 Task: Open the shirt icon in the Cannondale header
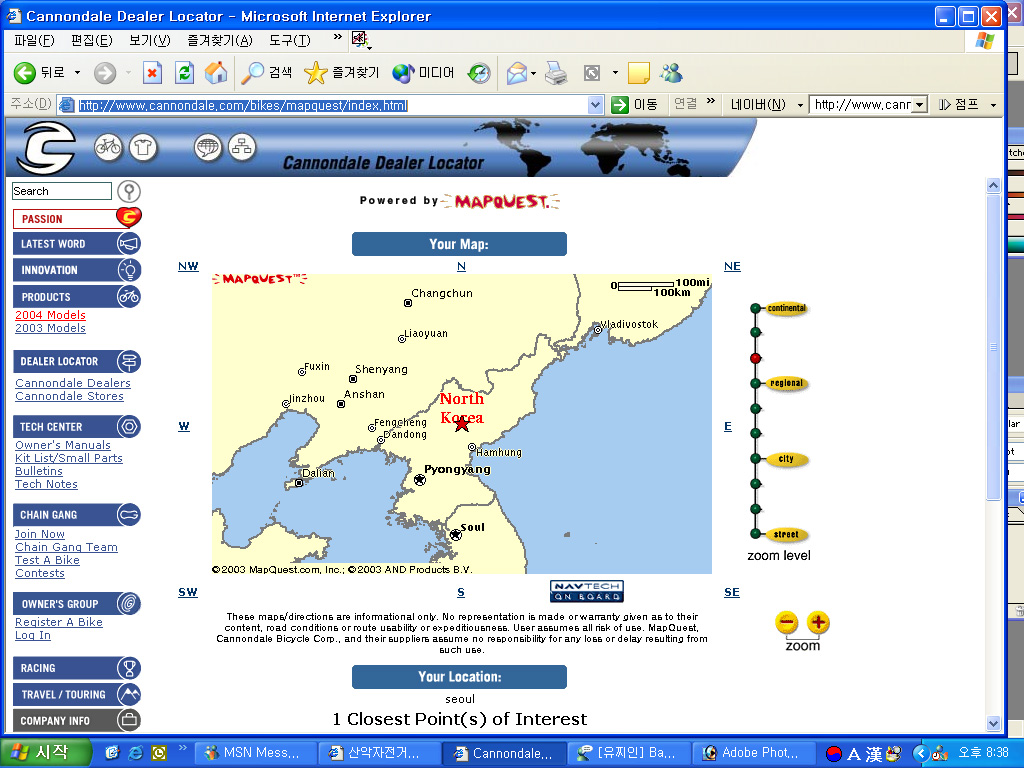click(x=143, y=148)
